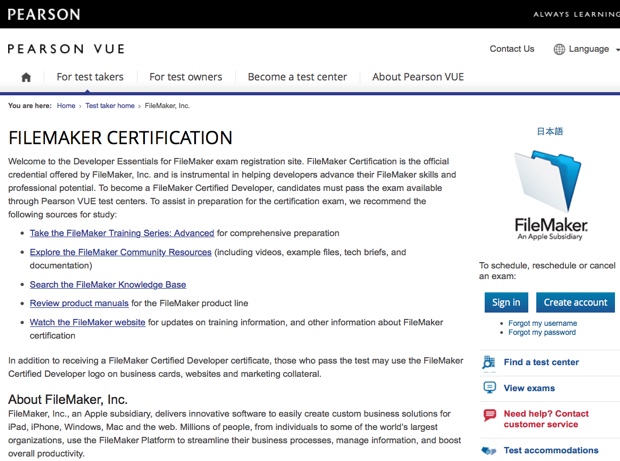Click the Pearson VUE logo
The width and height of the screenshot is (620, 461).
coord(66,49)
